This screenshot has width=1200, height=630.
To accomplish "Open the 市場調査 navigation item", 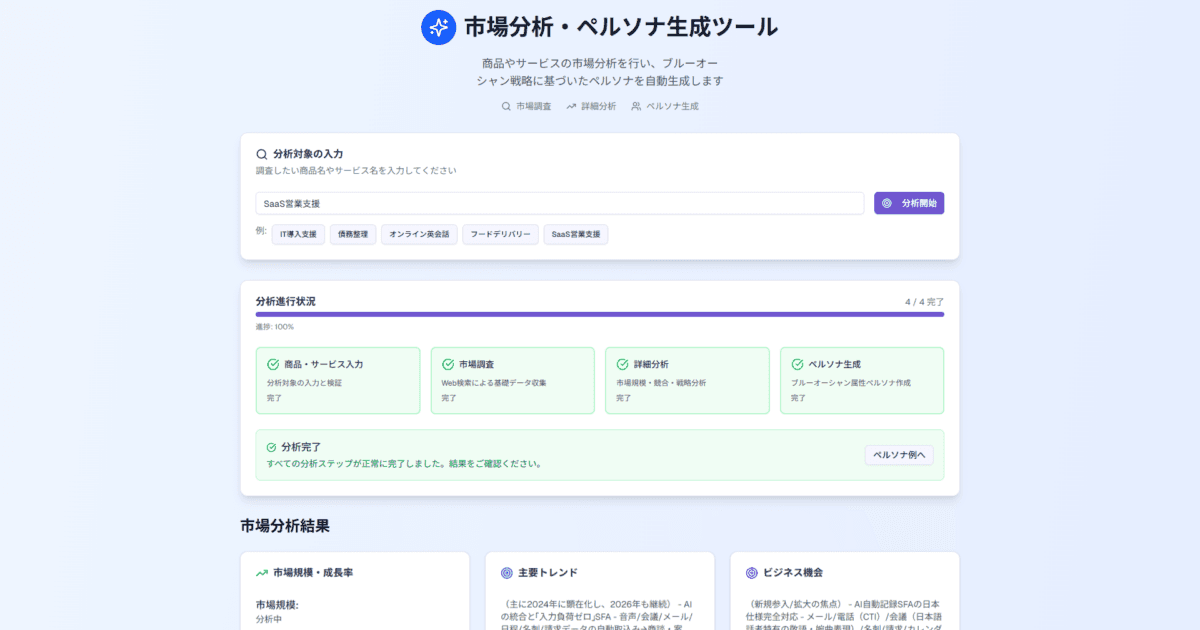I will click(x=527, y=105).
